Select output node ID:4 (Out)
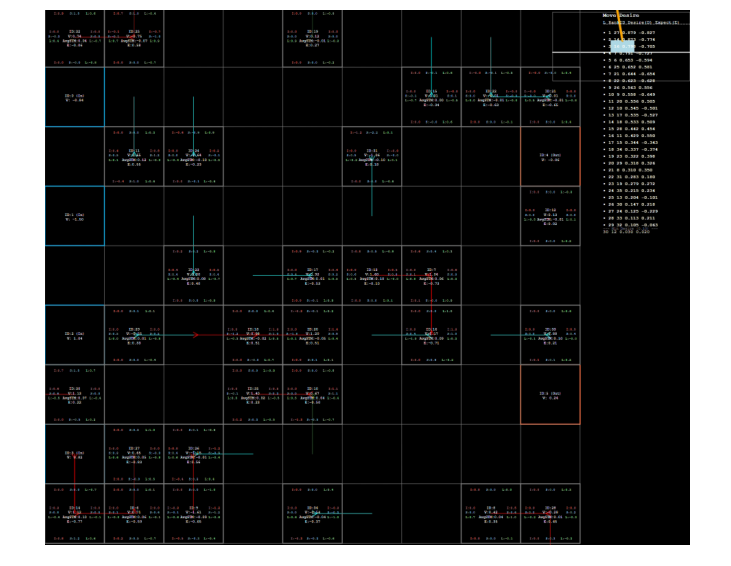The image size is (731, 566). tap(550, 157)
